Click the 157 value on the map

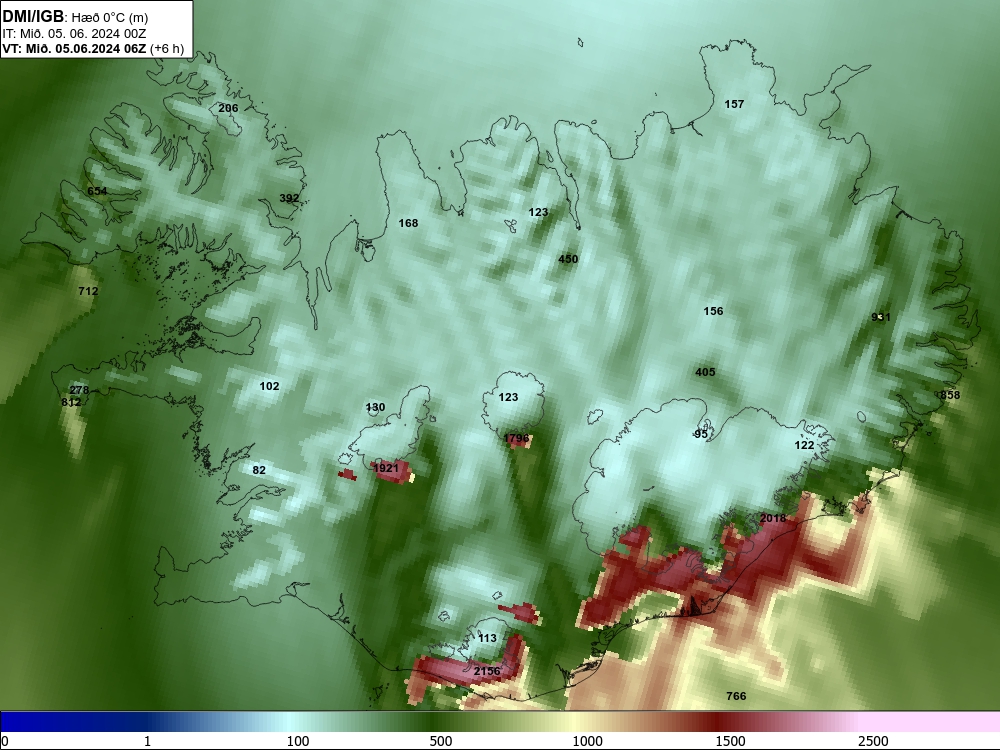[x=734, y=104]
